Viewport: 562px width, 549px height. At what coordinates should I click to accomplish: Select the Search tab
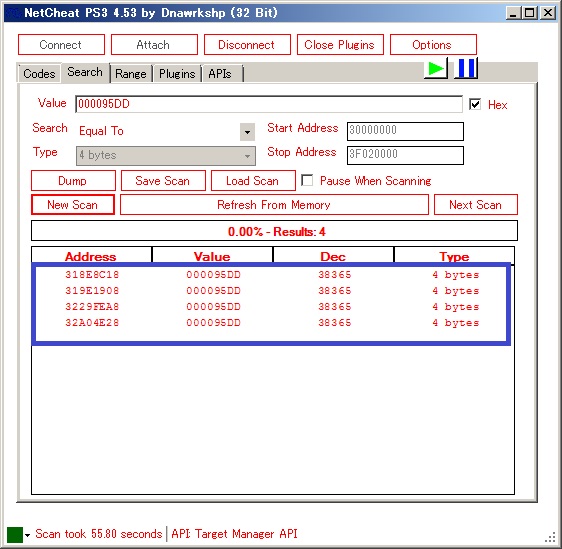(x=85, y=72)
